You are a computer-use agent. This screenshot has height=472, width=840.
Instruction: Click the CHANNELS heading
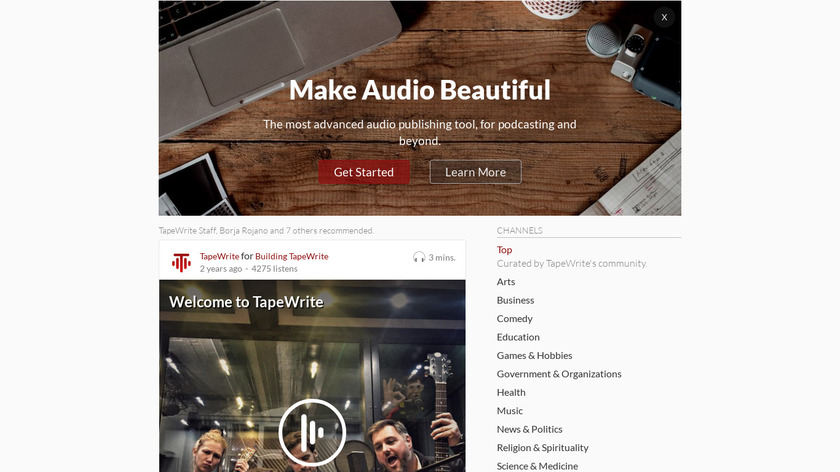coord(520,230)
